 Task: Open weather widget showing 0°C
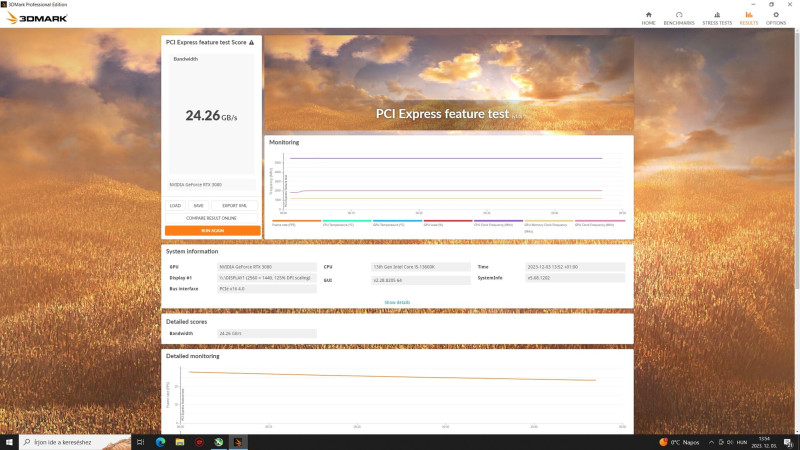pyautogui.click(x=679, y=442)
